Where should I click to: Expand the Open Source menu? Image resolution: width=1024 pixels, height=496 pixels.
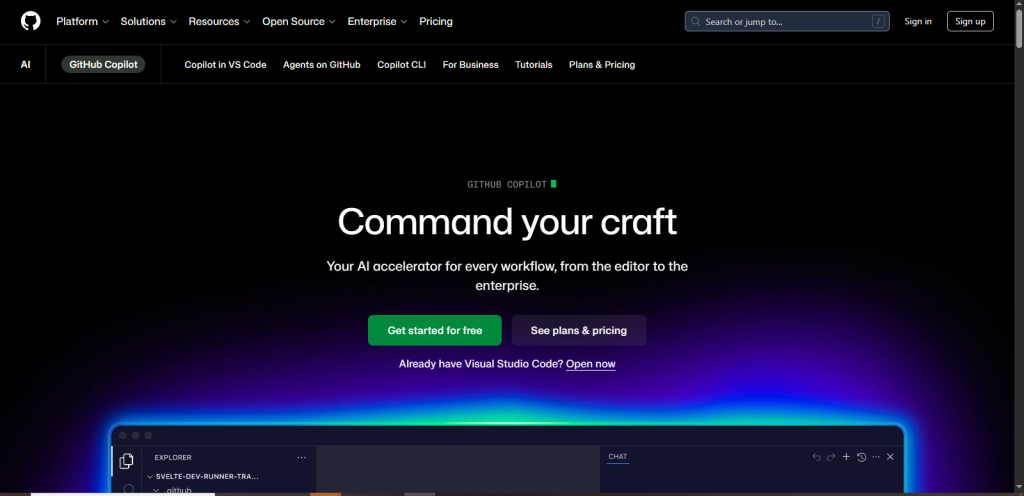[x=298, y=22]
